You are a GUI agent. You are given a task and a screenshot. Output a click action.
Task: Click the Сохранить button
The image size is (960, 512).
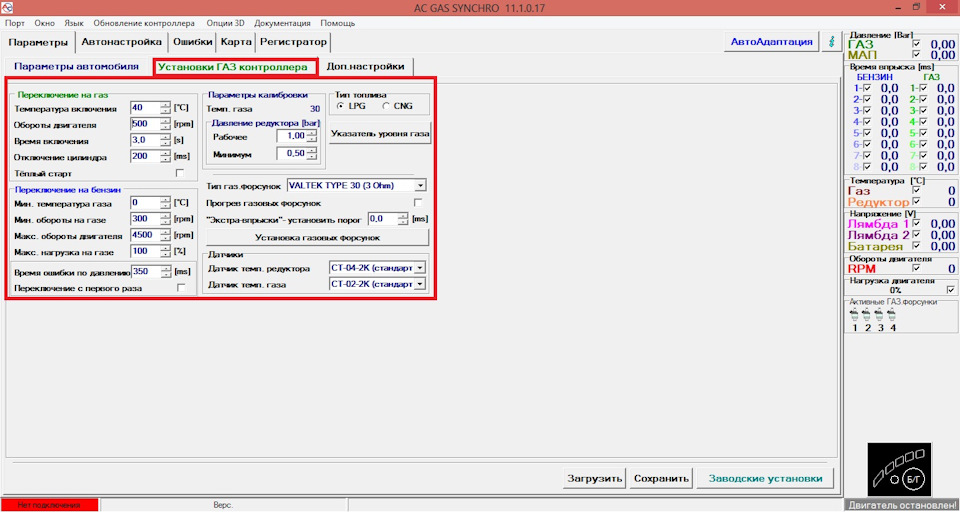pos(661,478)
